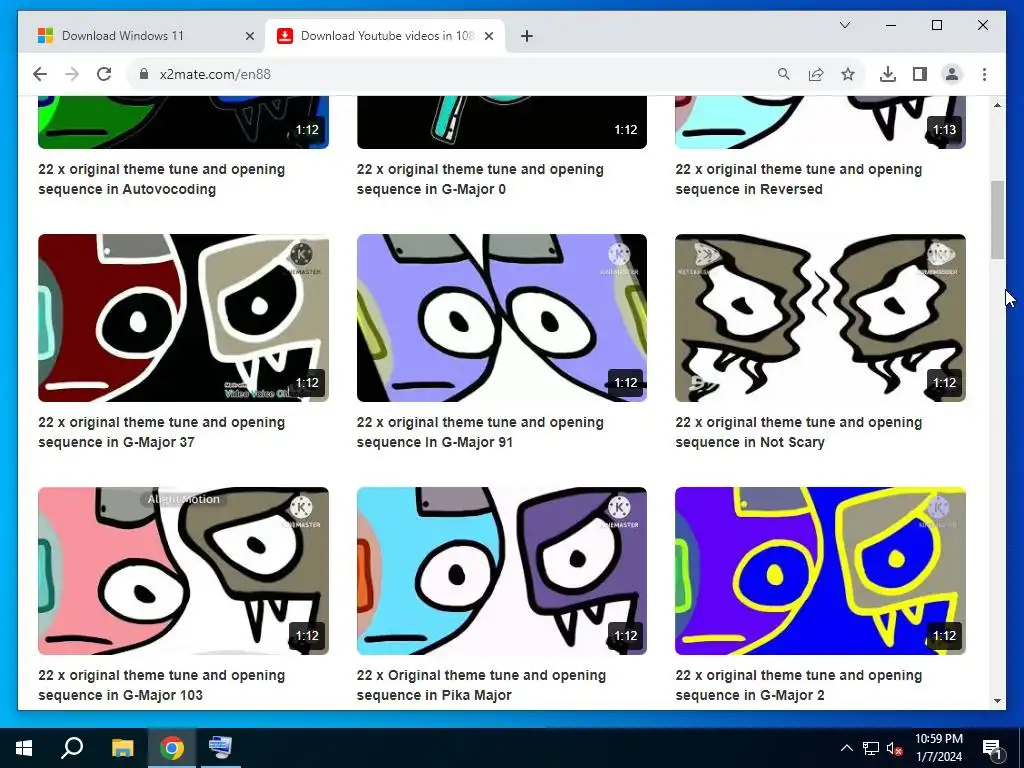Open the 10:59 PM clock and date
1024x768 pixels.
(x=938, y=748)
